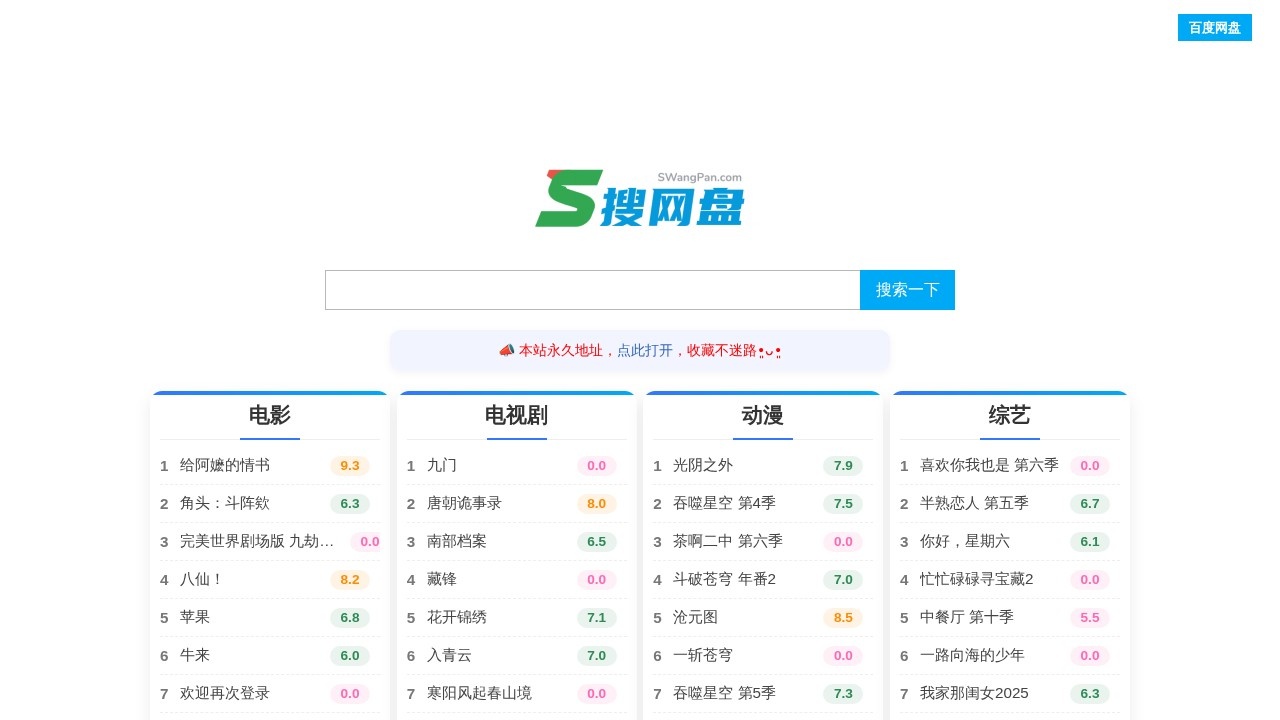Viewport: 1280px width, 720px height.
Task: Click the 5.5 rating of 中餐厅 第十季
Action: pyautogui.click(x=1090, y=617)
